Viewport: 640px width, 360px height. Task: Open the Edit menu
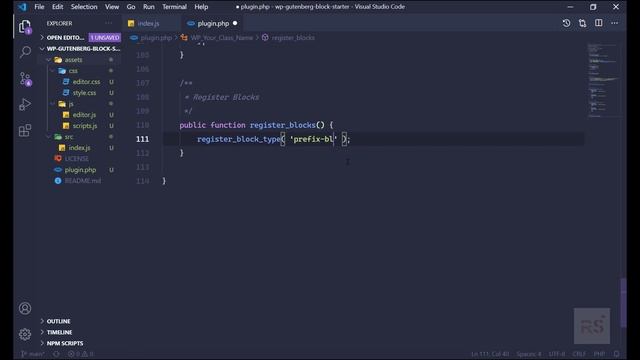coord(58,7)
